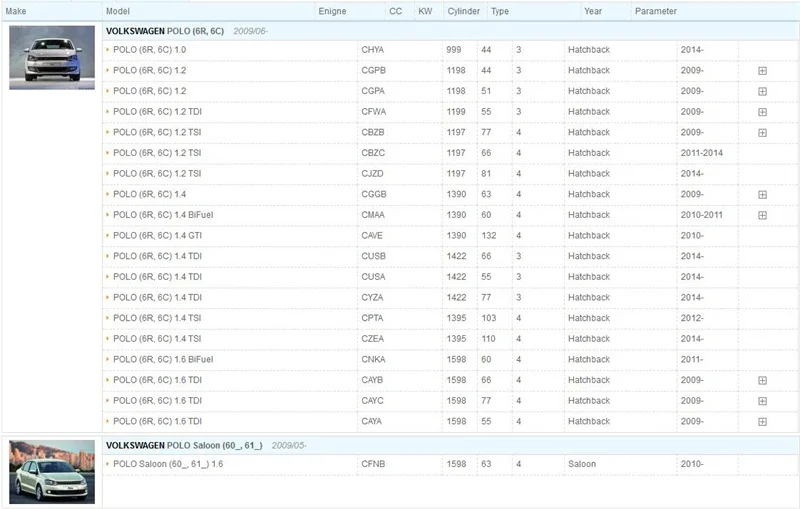Image resolution: width=800 pixels, height=509 pixels.
Task: Open the POLO 1.2 model with CGPB engine
Action: click(149, 70)
